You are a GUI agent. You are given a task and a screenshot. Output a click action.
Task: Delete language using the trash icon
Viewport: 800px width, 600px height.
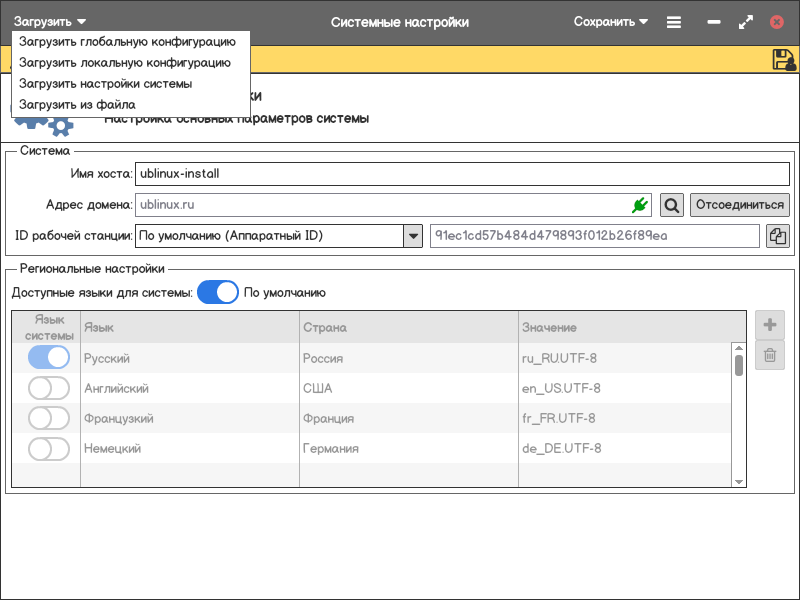770,355
